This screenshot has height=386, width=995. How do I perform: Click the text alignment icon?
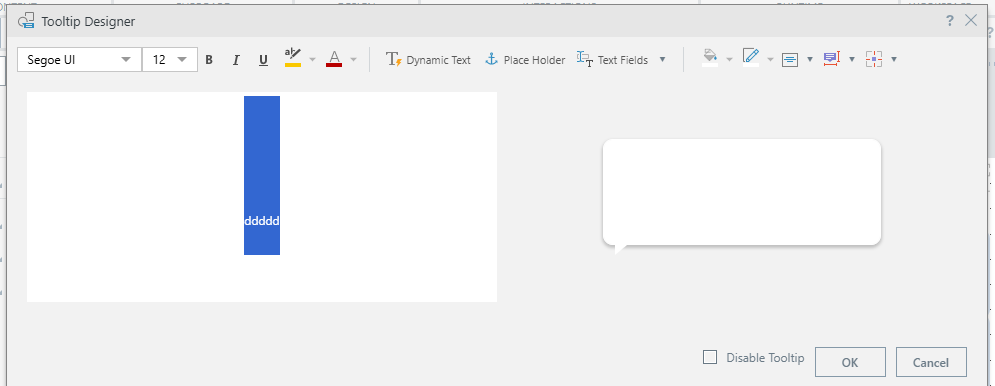tap(790, 60)
